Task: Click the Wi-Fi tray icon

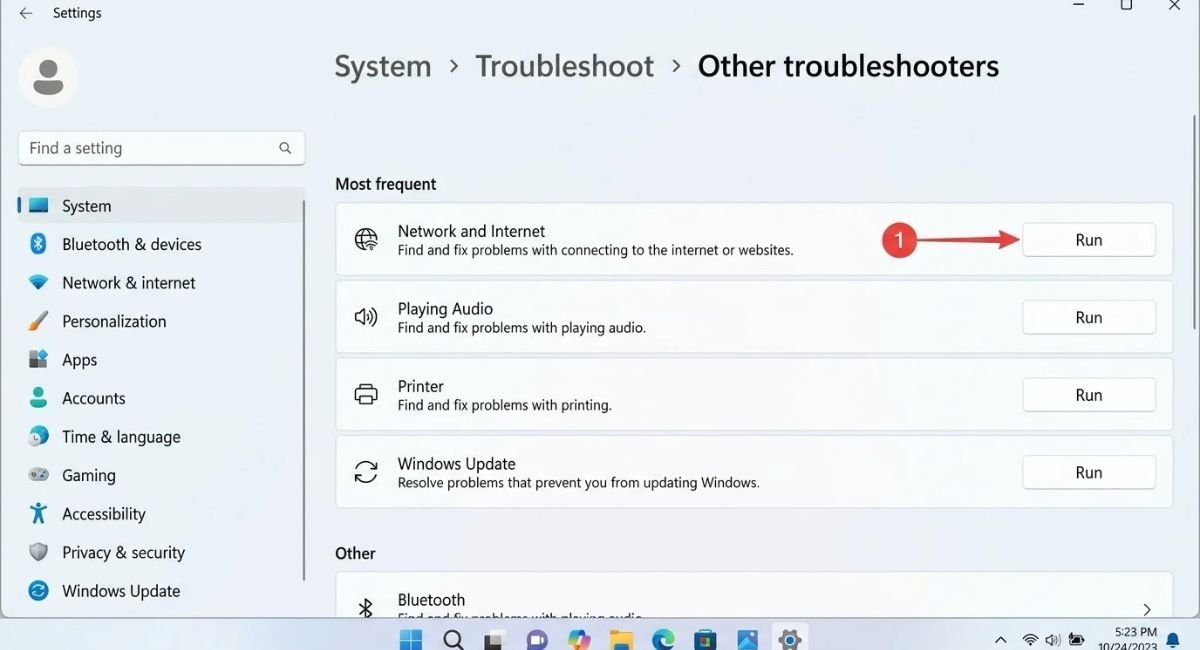Action: pyautogui.click(x=1030, y=640)
